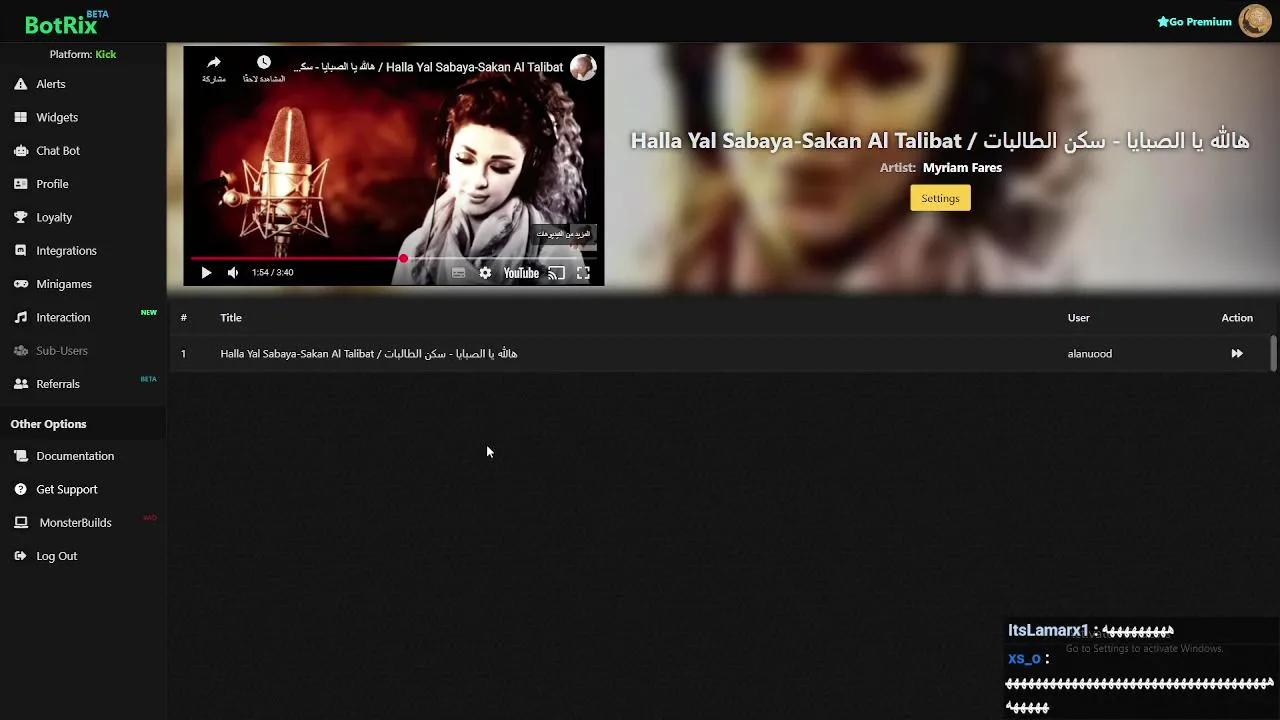Click the Chat Bot robot icon
The height and width of the screenshot is (720, 1280).
click(x=20, y=151)
